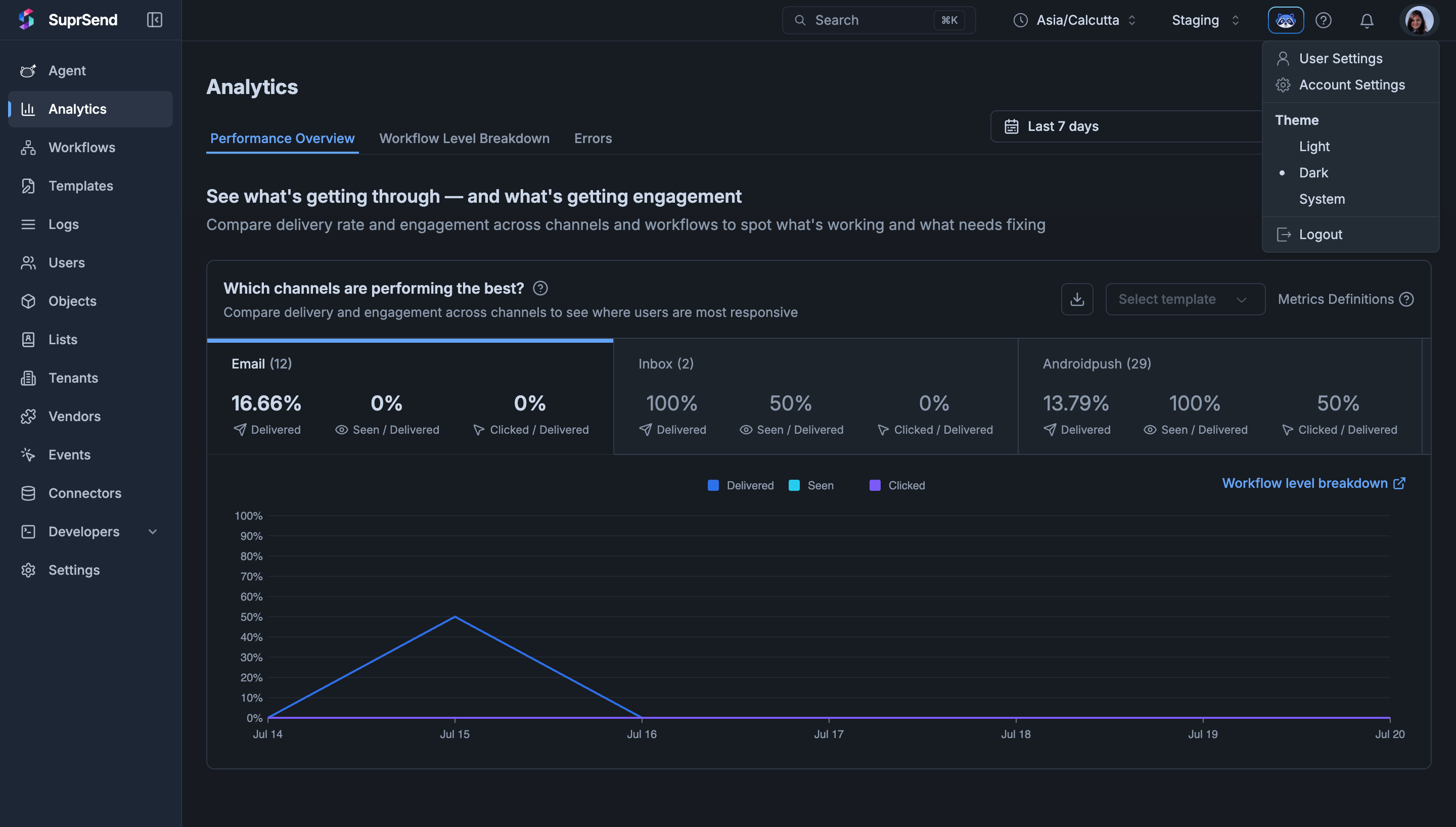Select the Email (12) channel card
The width and height of the screenshot is (1456, 827).
click(410, 396)
